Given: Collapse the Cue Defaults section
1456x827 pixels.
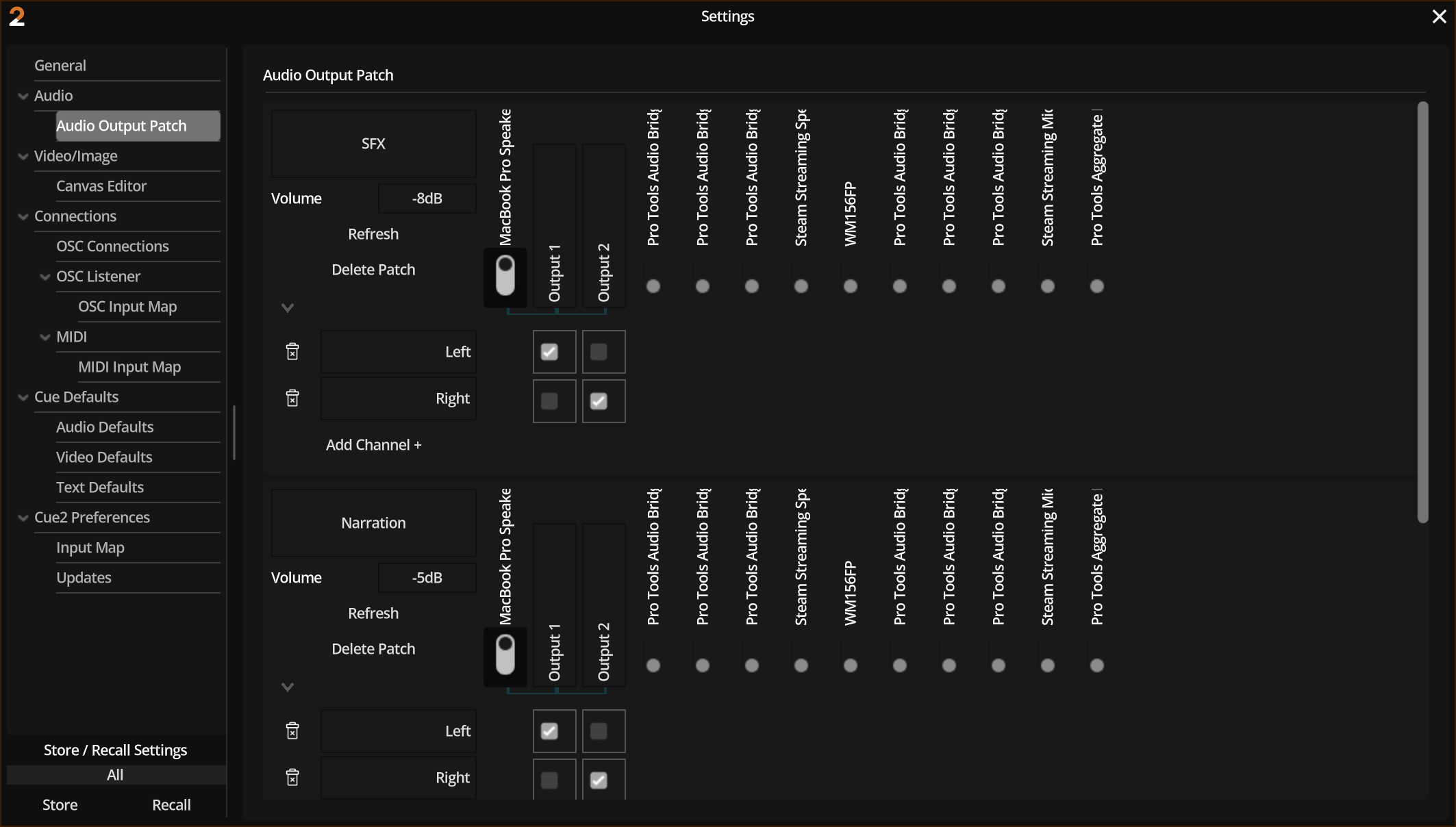Looking at the screenshot, I should [23, 398].
